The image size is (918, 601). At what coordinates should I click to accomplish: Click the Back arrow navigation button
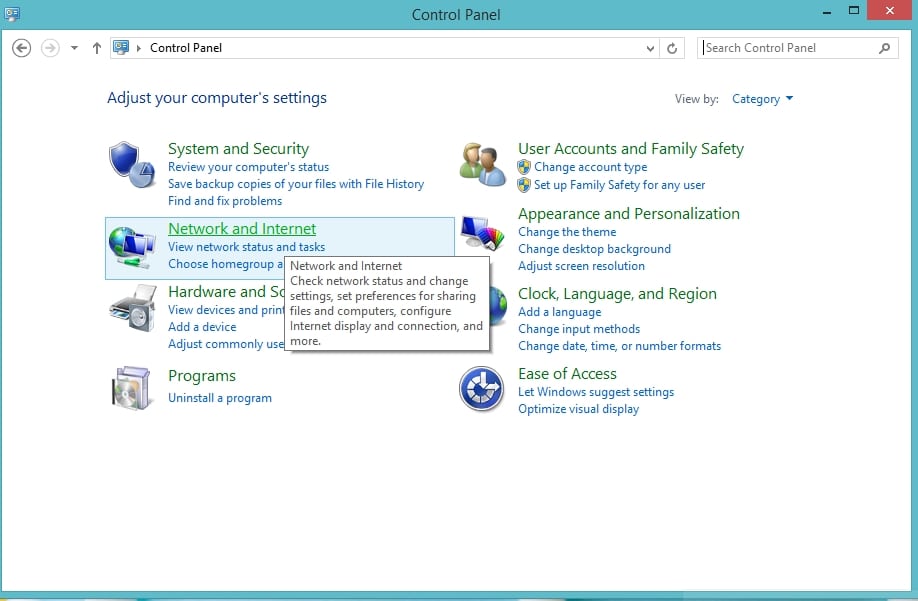tap(22, 48)
